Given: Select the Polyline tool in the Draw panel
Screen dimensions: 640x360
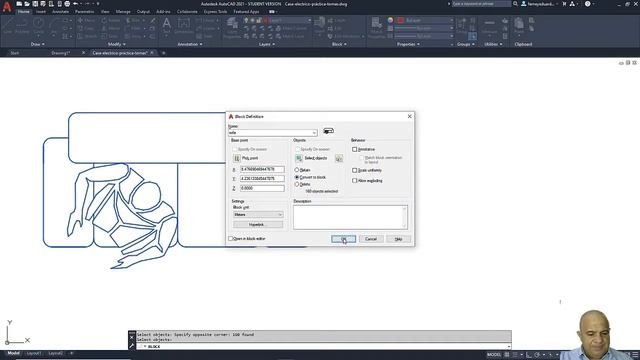Looking at the screenshot, I should 22,25.
